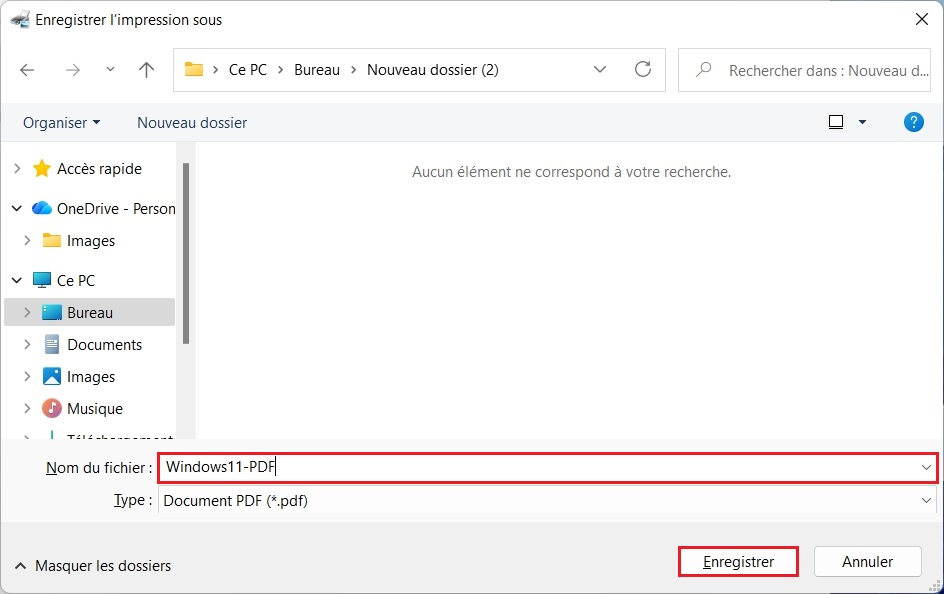Change the view layout icon
944x594 pixels.
pyautogui.click(x=836, y=121)
